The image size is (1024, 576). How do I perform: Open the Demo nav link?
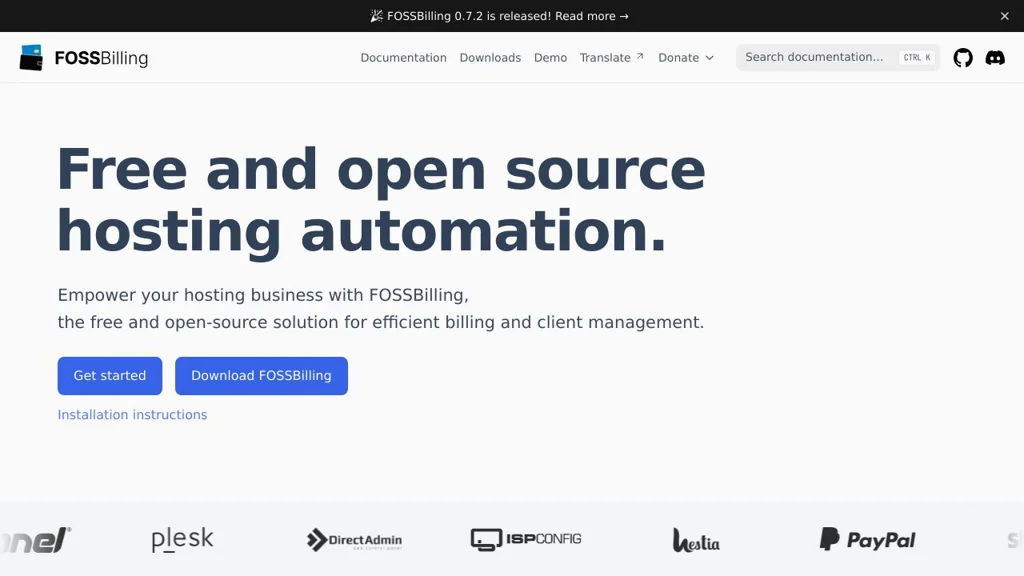pos(551,57)
